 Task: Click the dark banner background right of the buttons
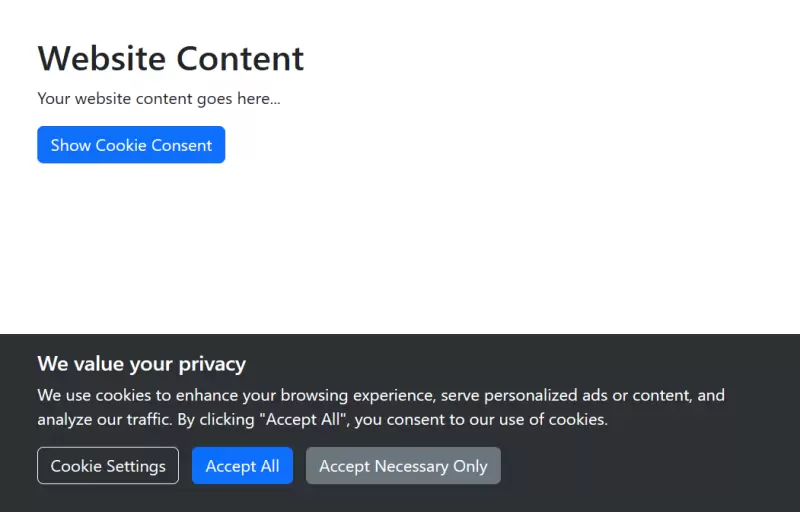[650, 466]
